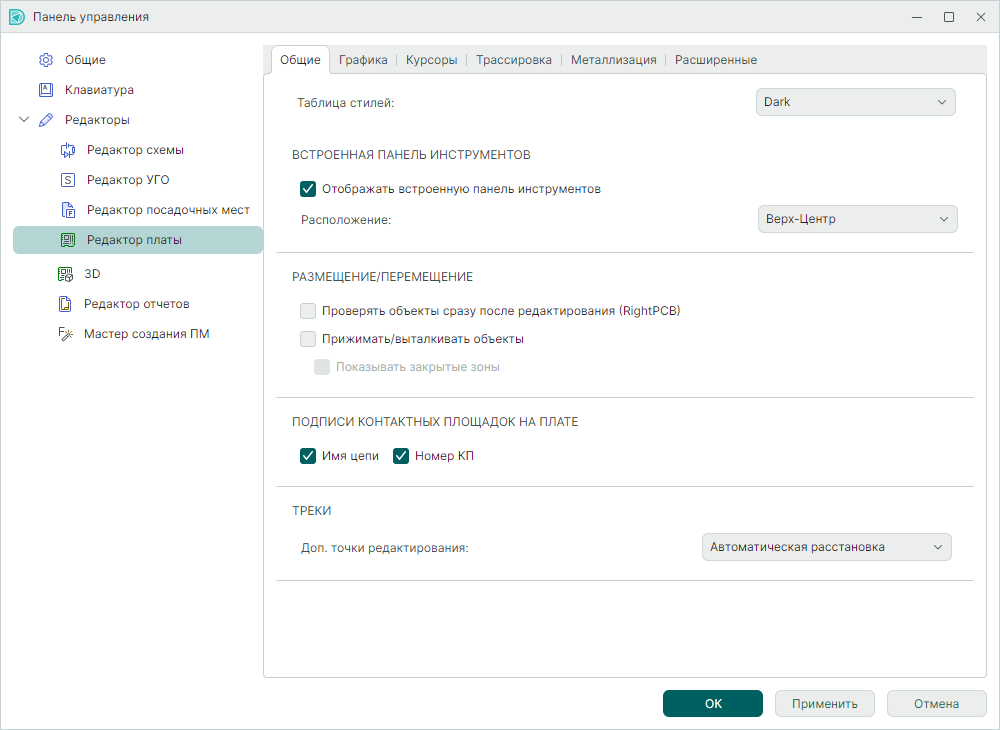Click the 3D section icon
The image size is (1000, 730).
(x=65, y=274)
